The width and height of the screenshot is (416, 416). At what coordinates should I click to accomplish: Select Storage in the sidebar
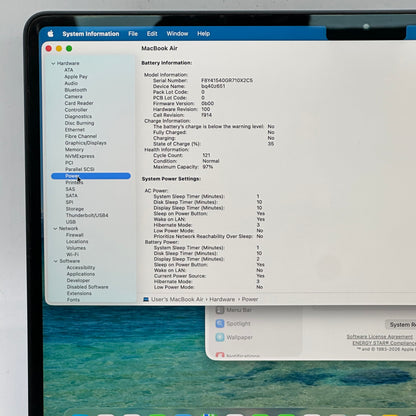click(x=75, y=209)
